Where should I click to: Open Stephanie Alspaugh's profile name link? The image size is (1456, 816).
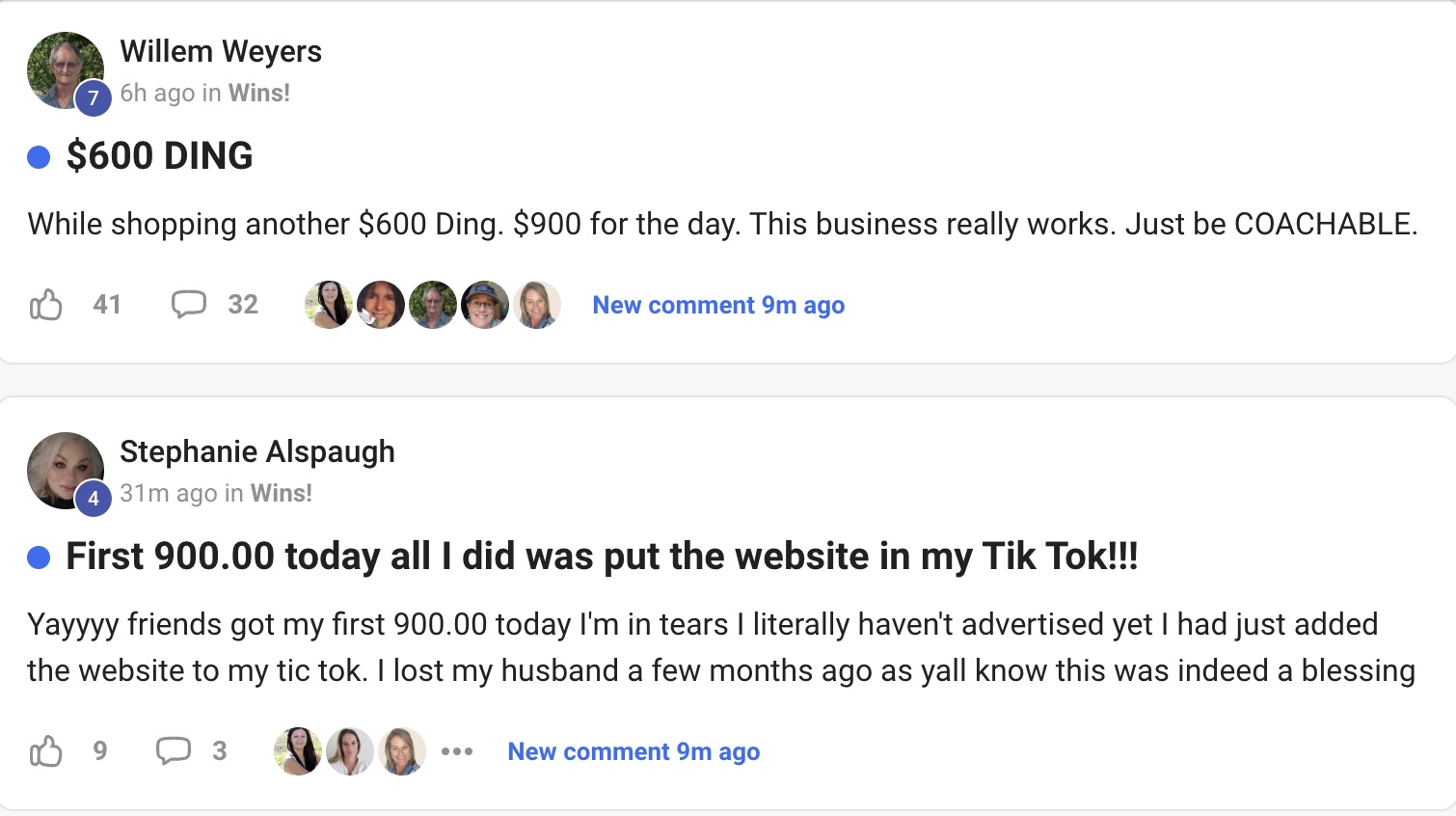[x=257, y=451]
